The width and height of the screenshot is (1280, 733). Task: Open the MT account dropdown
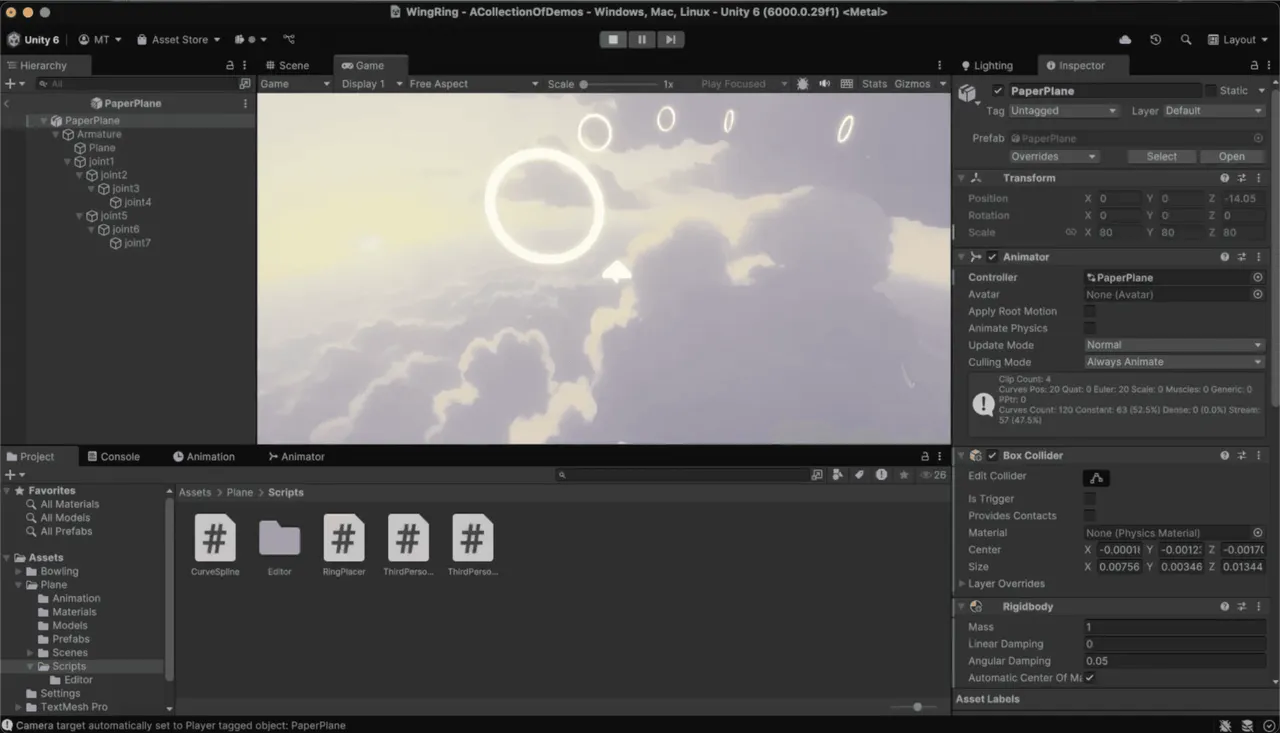click(x=99, y=39)
